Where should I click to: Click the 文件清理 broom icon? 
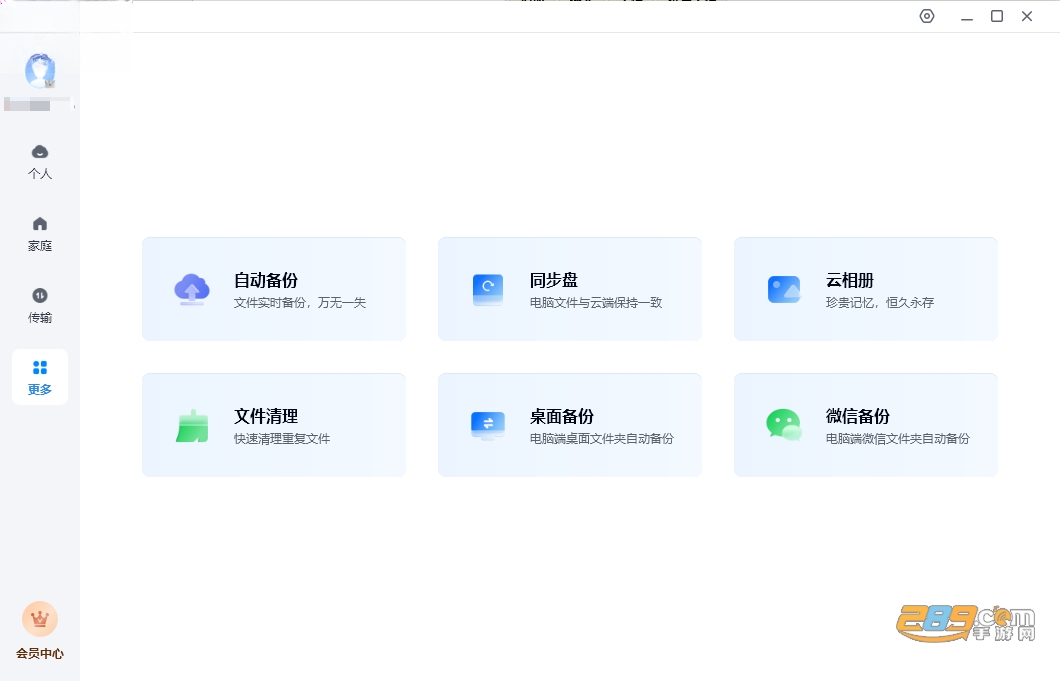click(192, 426)
